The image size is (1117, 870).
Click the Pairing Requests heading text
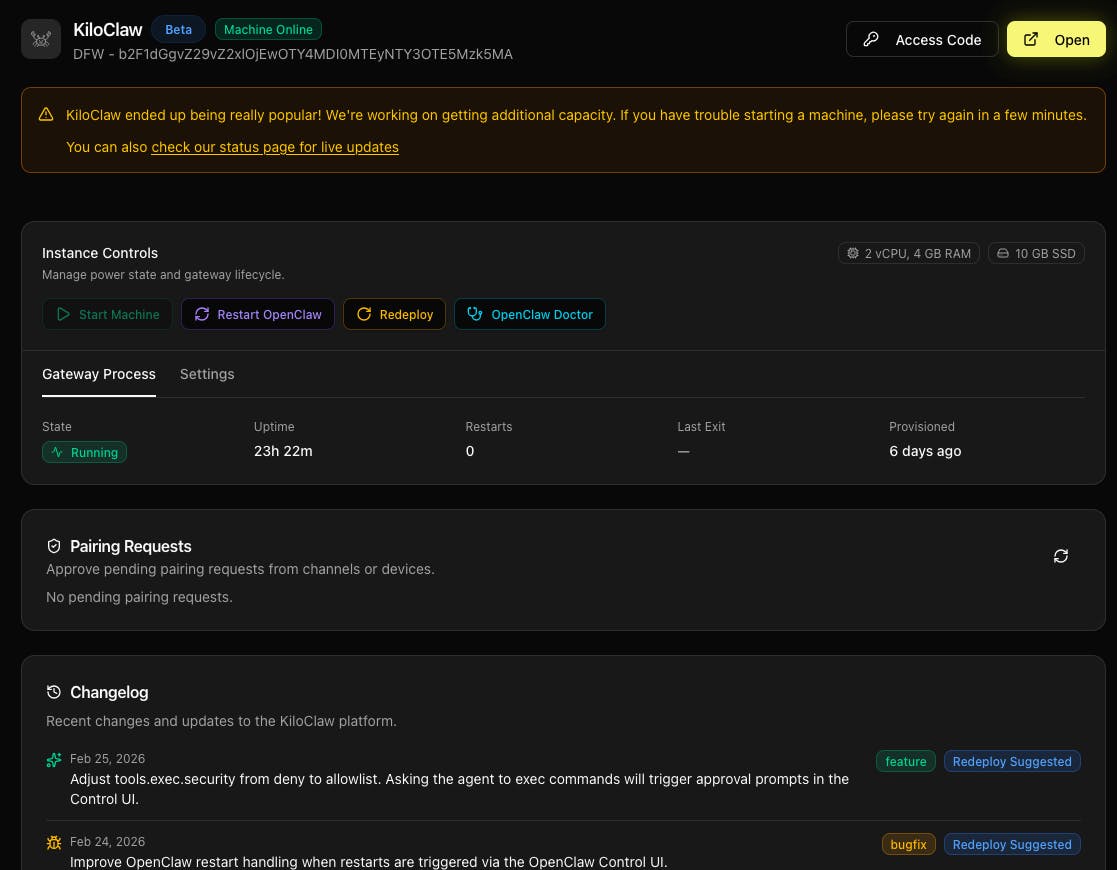[x=130, y=547]
